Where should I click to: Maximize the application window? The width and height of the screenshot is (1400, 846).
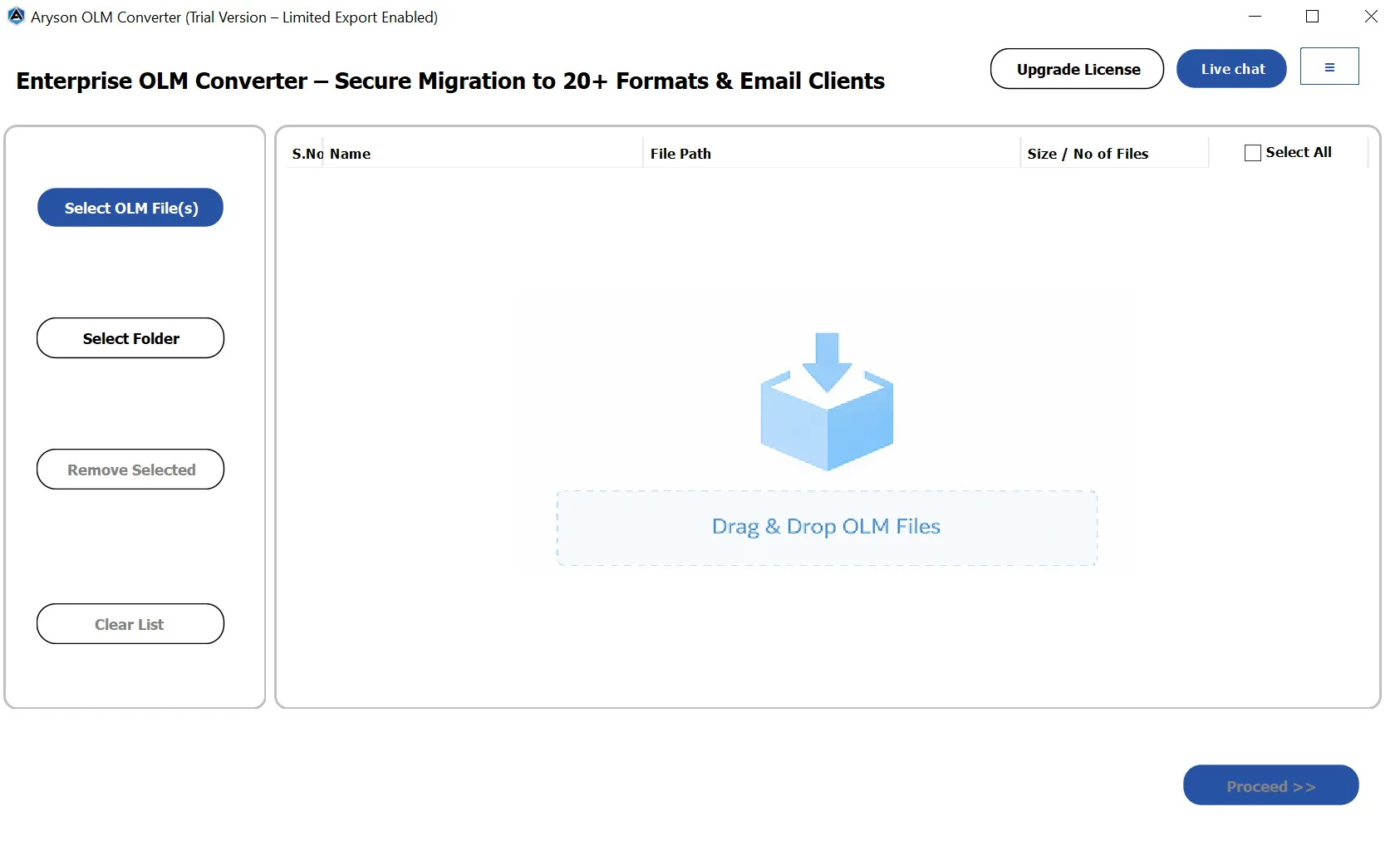[x=1311, y=16]
